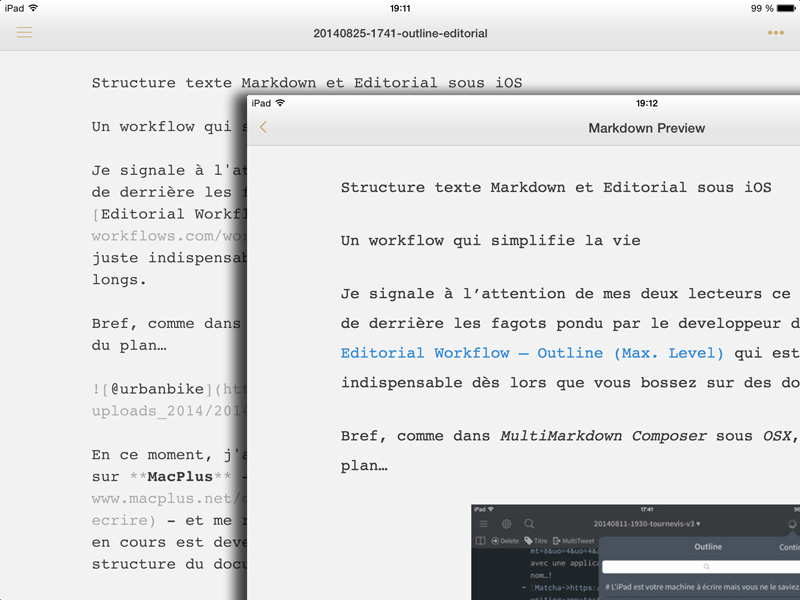This screenshot has height=600, width=800.
Task: Click the grey text "uploads_2014/201" in the editor
Action: pyautogui.click(x=169, y=411)
